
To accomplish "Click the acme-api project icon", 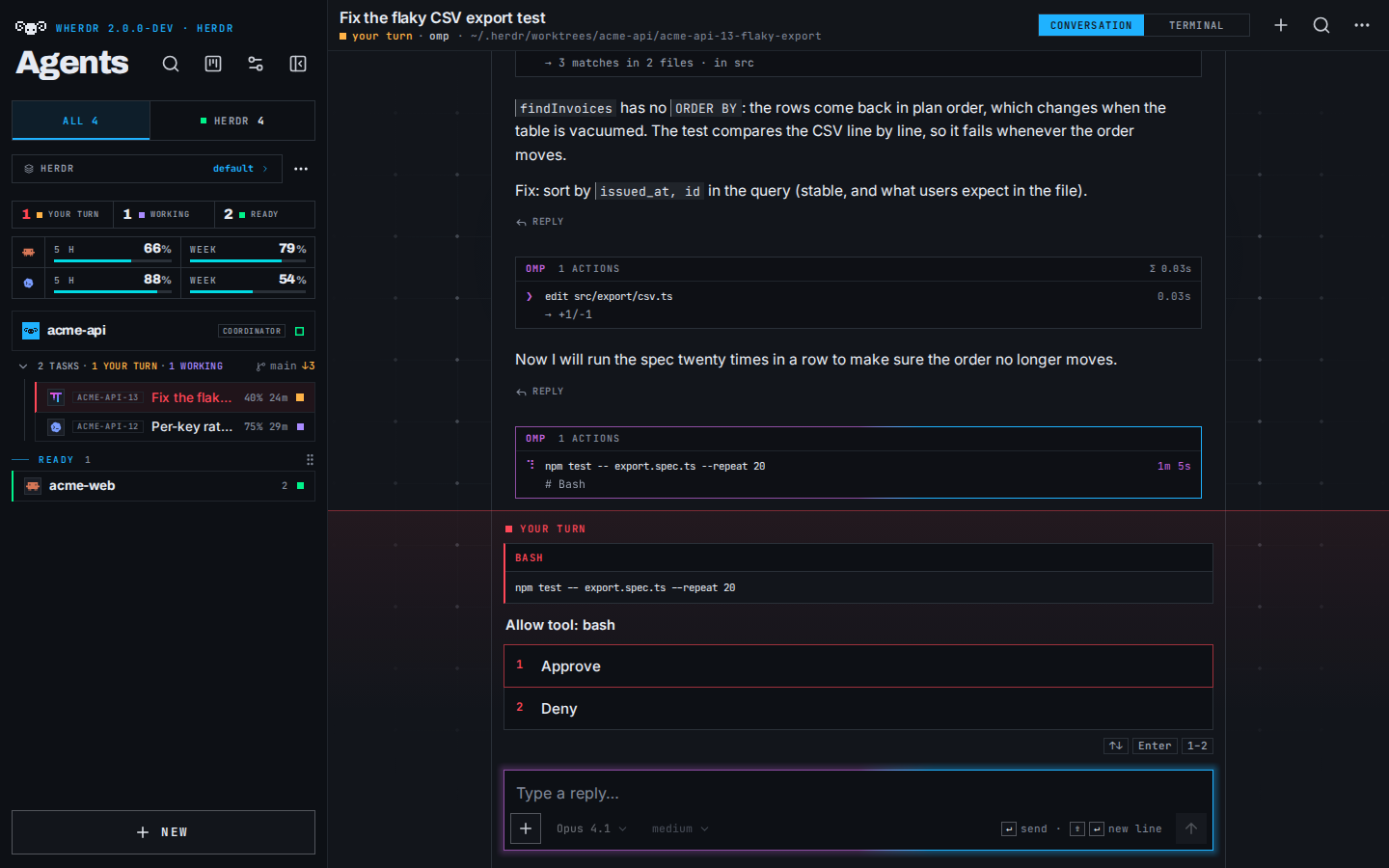I will [31, 331].
